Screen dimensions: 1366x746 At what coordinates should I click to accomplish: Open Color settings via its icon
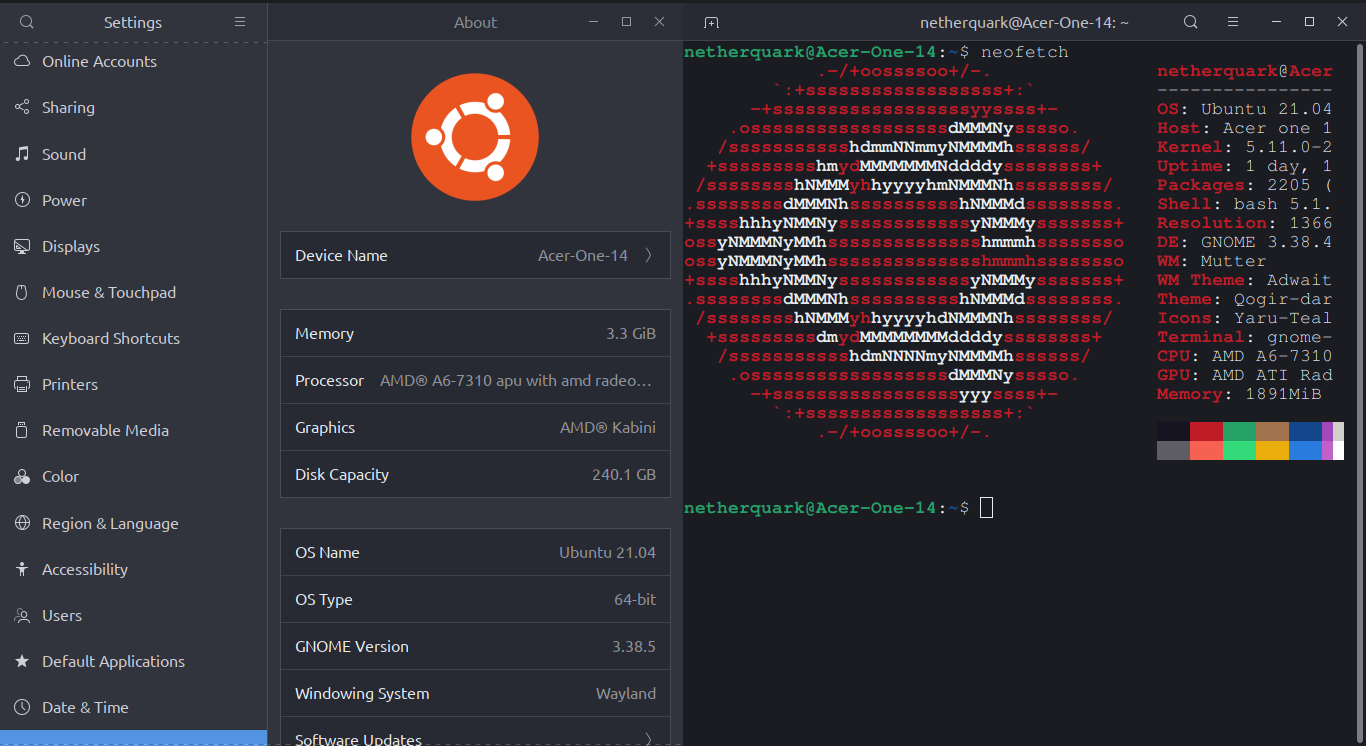(20, 477)
